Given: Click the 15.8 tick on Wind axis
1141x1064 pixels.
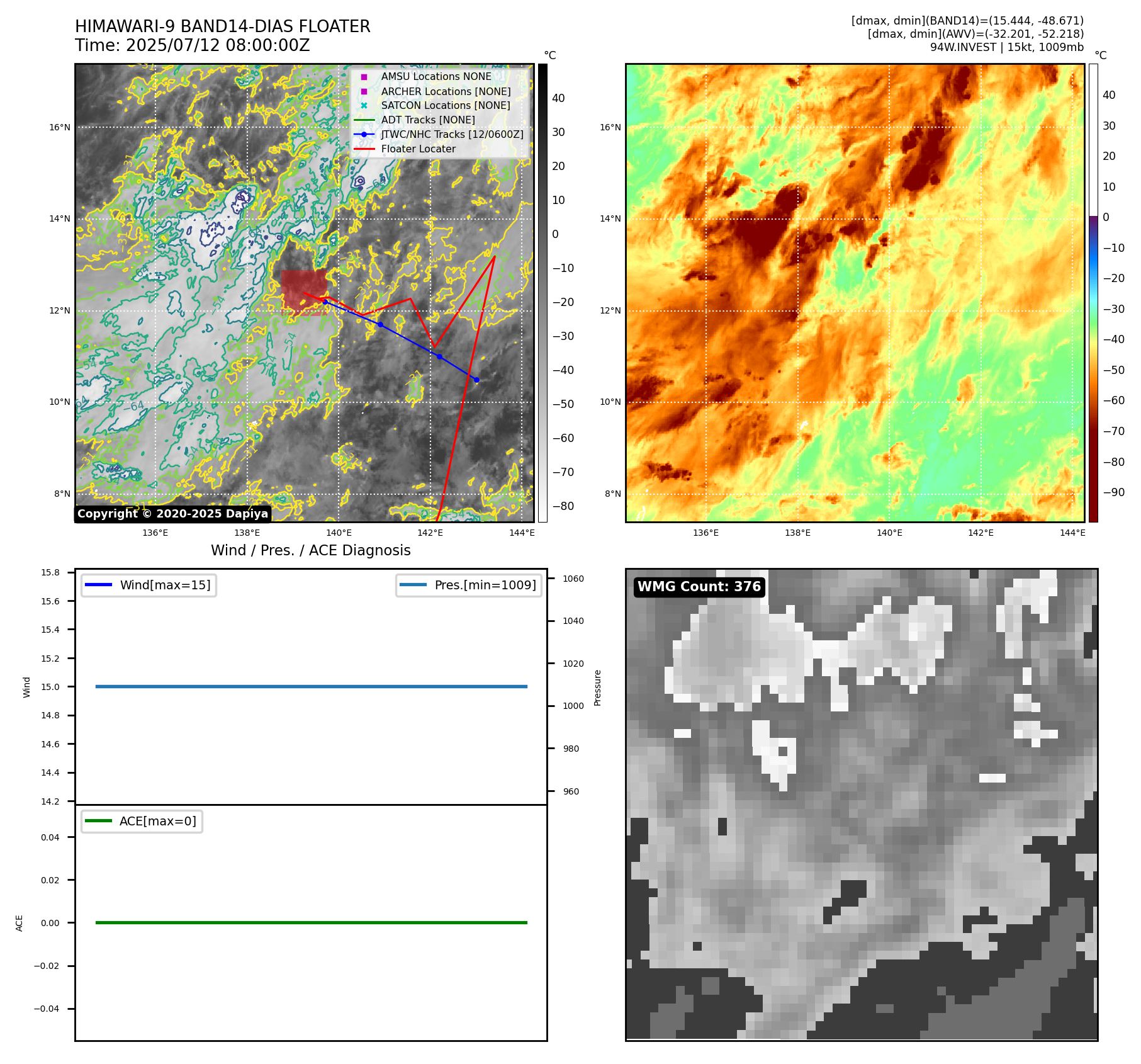Looking at the screenshot, I should click(50, 572).
